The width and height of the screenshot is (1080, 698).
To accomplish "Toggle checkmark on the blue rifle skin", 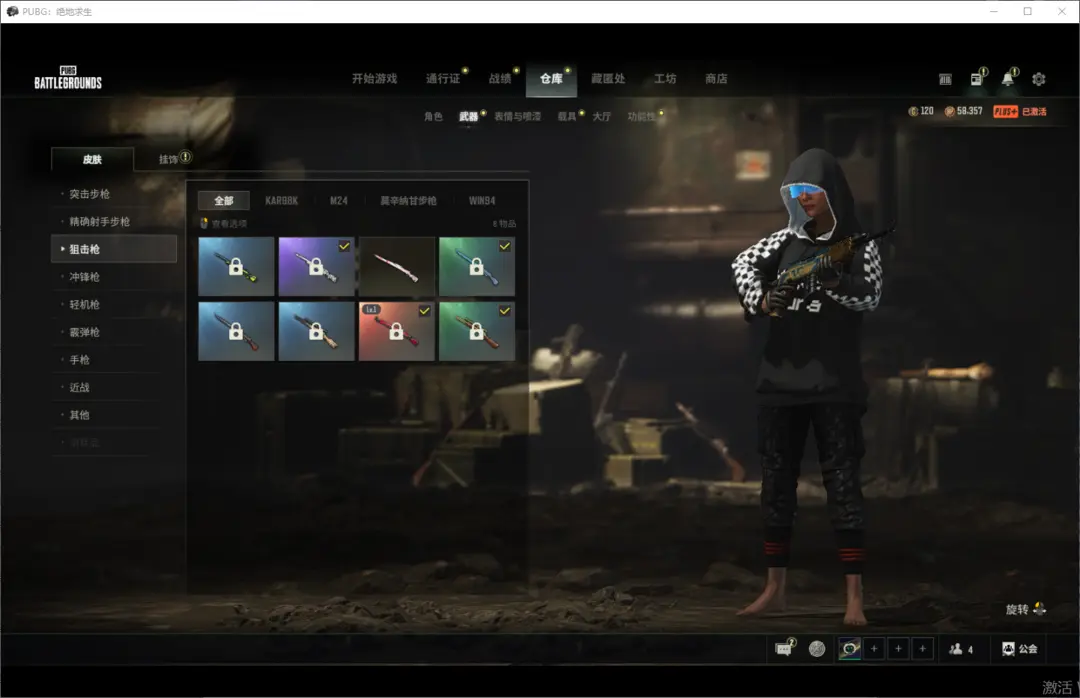I will pyautogui.click(x=505, y=246).
